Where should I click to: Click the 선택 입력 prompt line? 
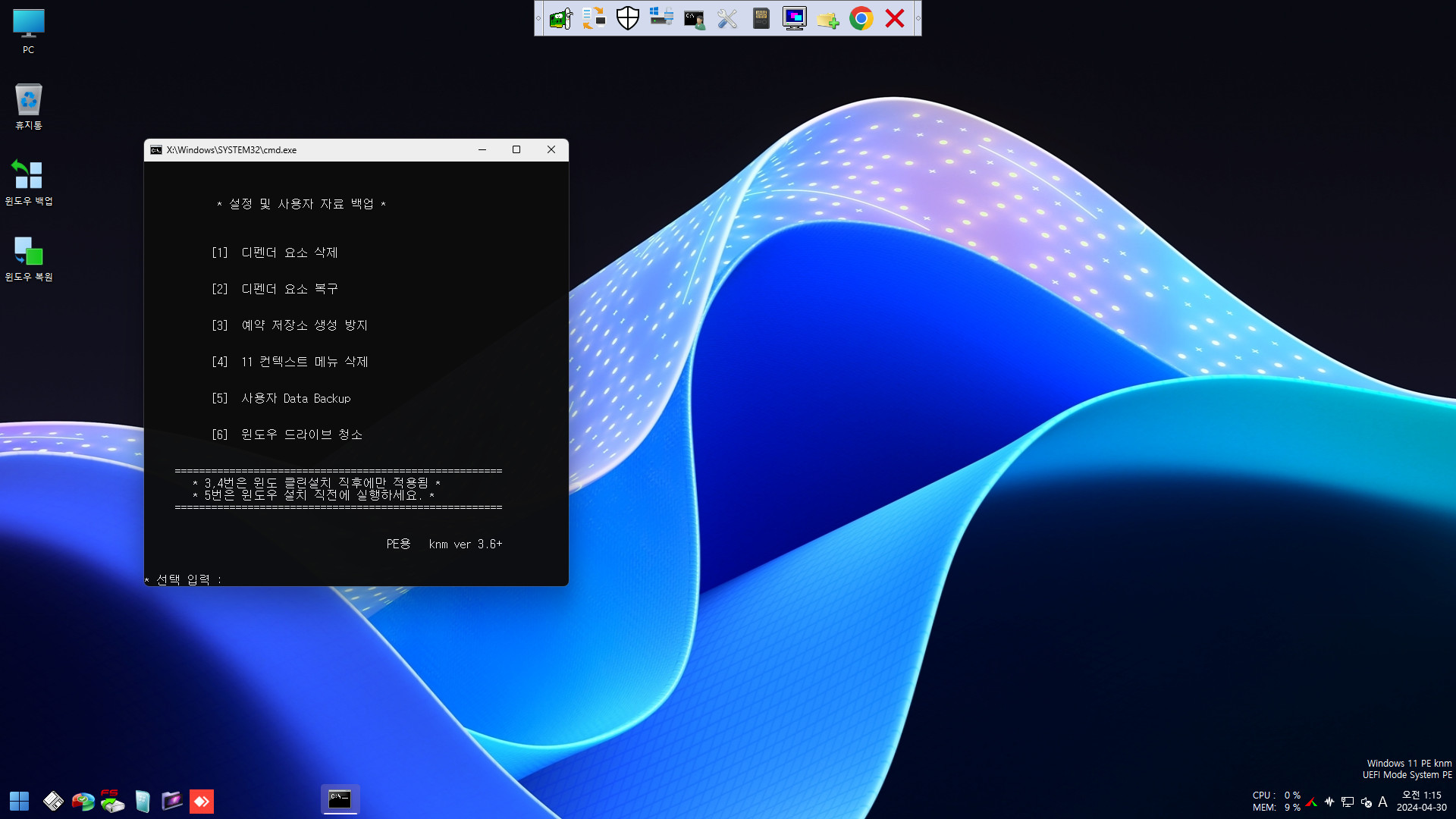[183, 579]
